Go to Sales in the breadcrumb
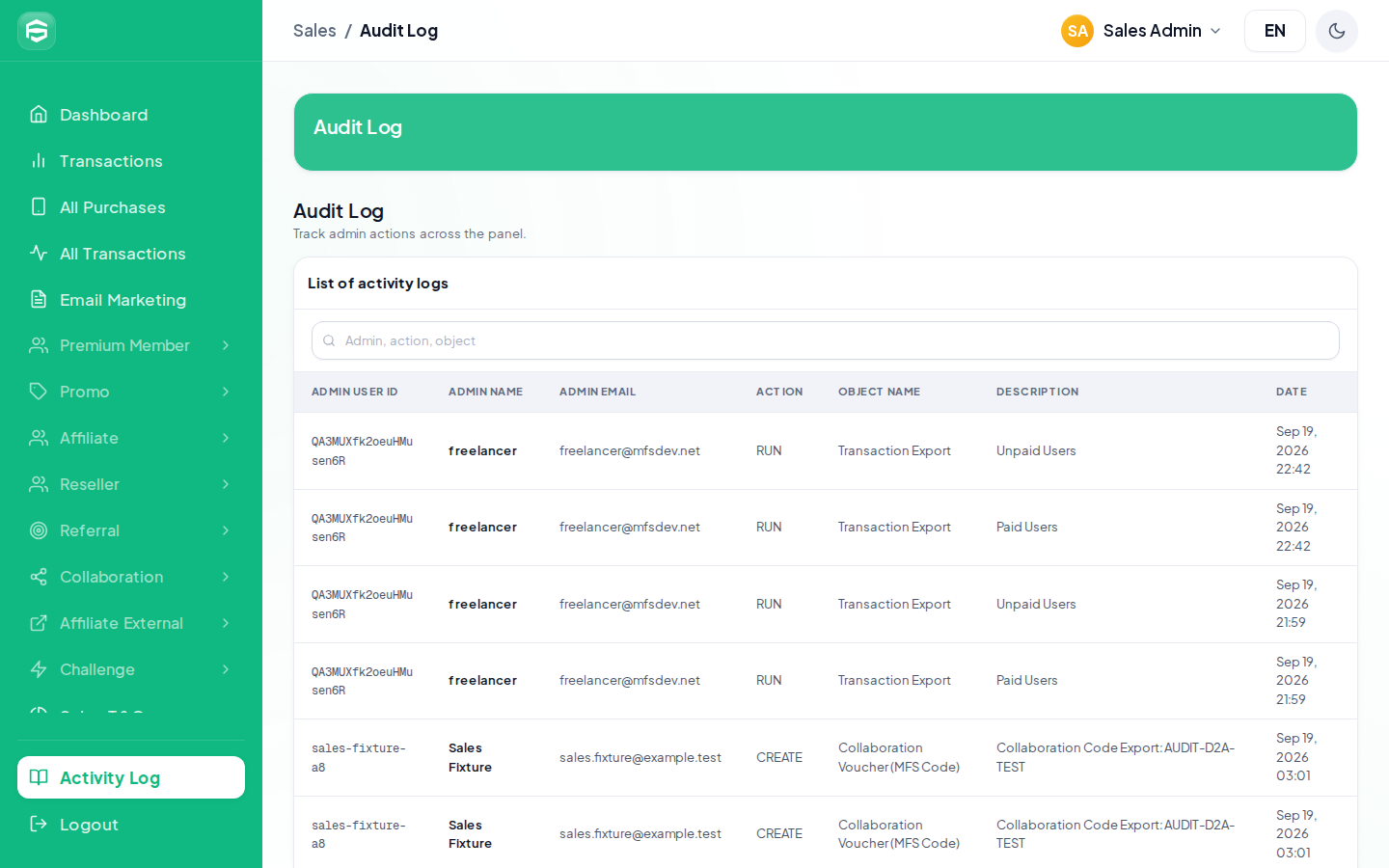Screen dimensions: 1389x868 [x=314, y=31]
